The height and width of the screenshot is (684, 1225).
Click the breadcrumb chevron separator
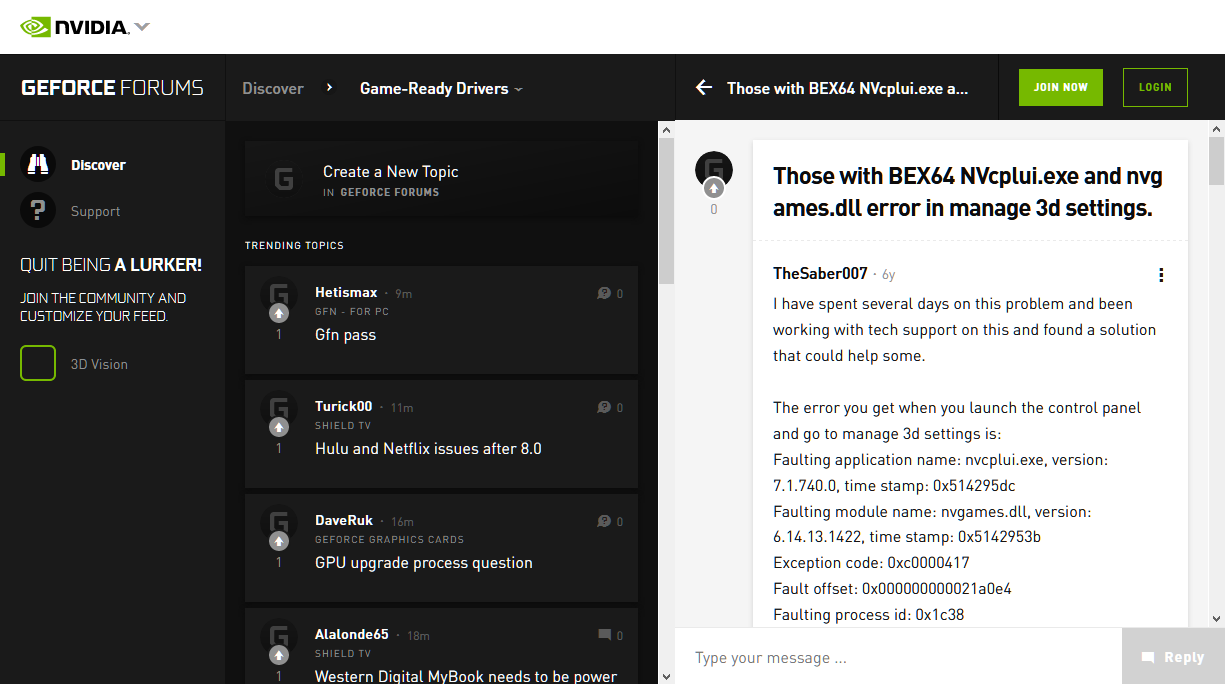(x=330, y=88)
